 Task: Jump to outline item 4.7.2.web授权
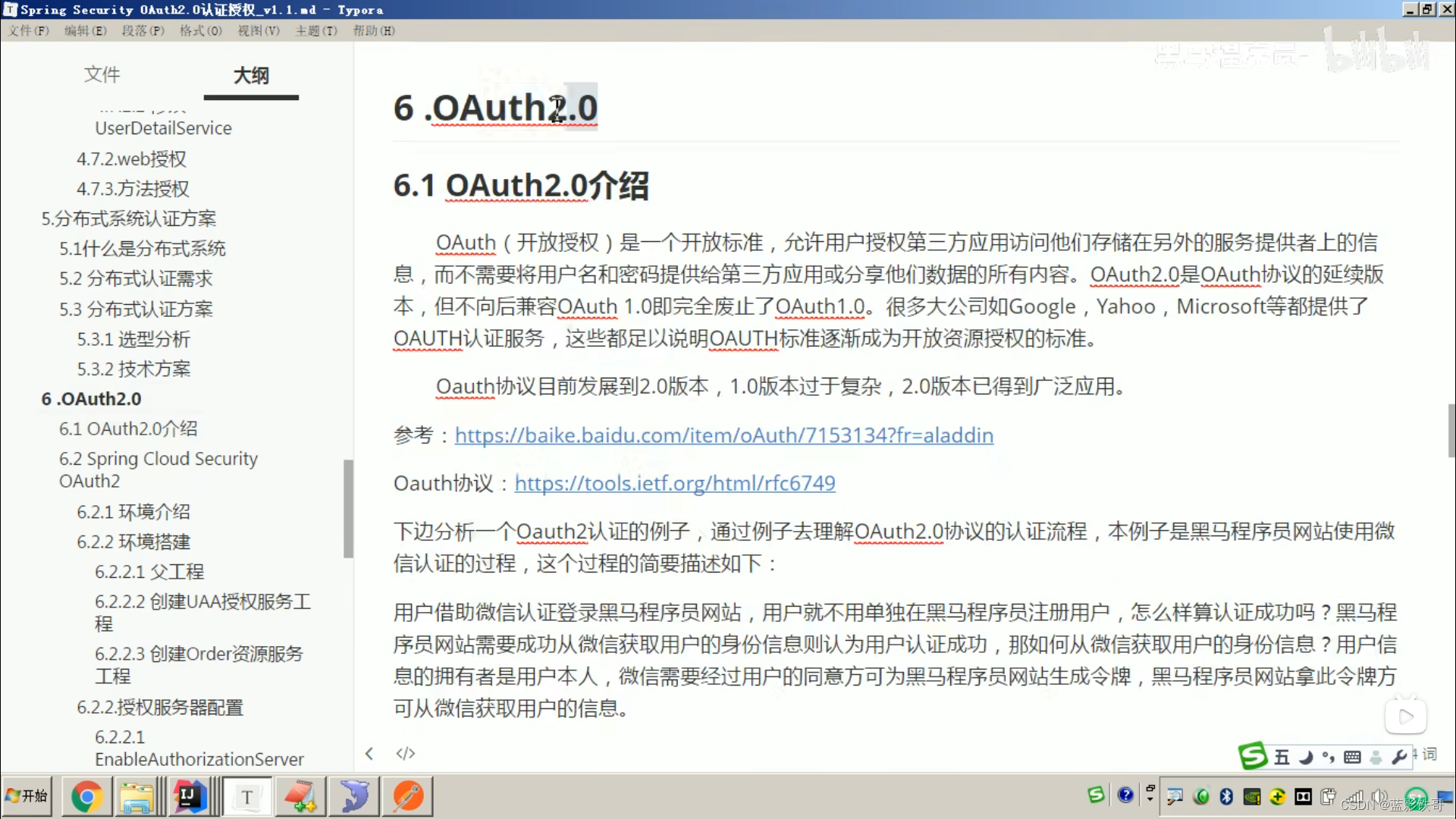pos(131,158)
